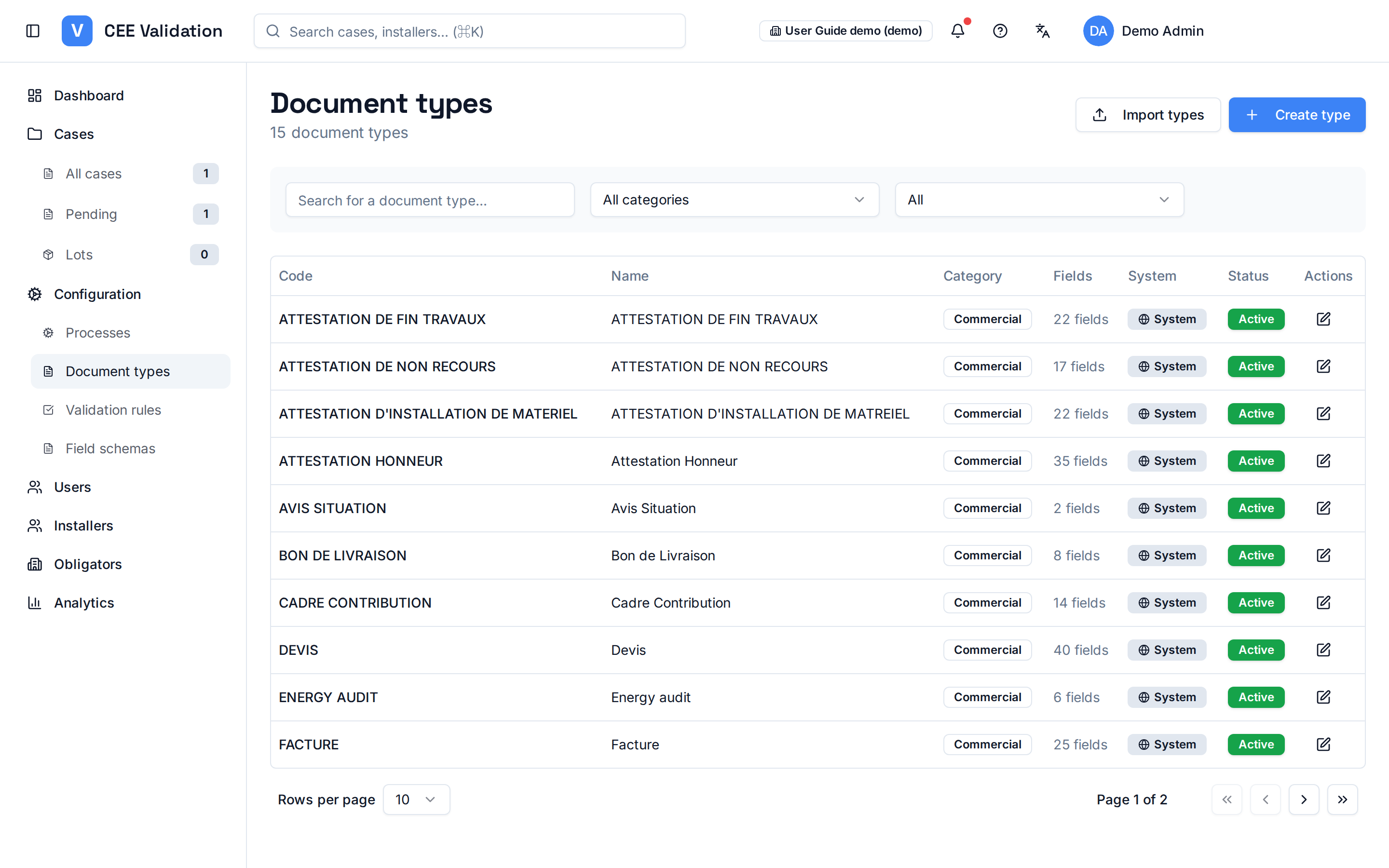Go to the next page

1304,800
